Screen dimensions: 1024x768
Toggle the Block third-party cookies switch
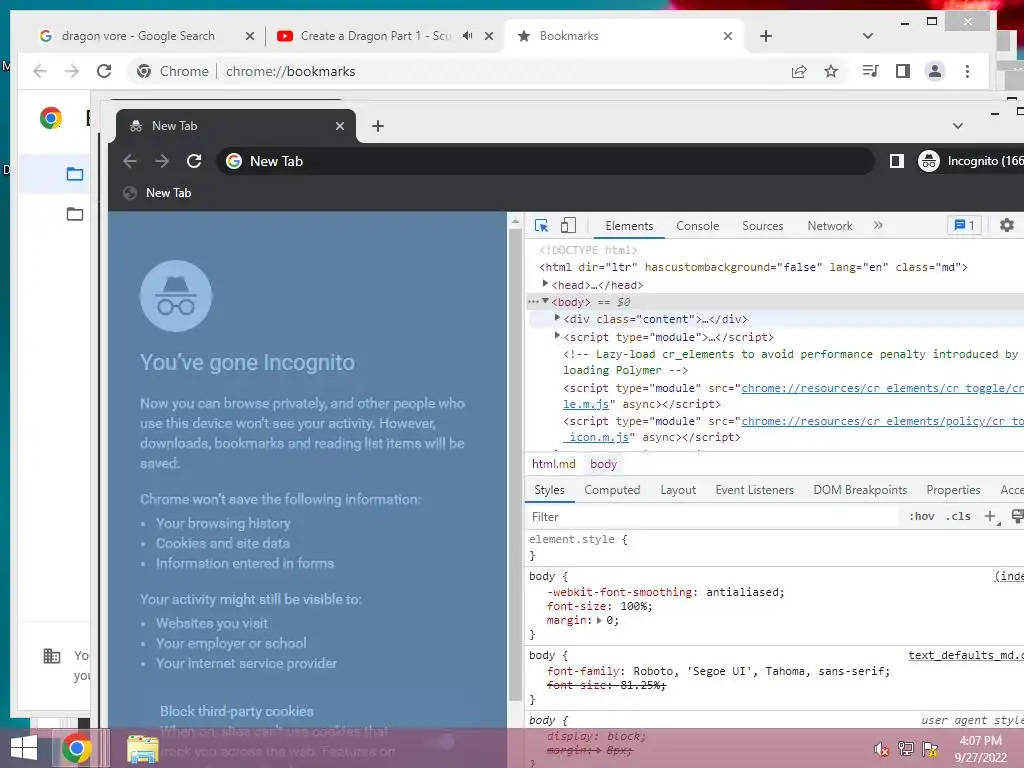[x=439, y=741]
